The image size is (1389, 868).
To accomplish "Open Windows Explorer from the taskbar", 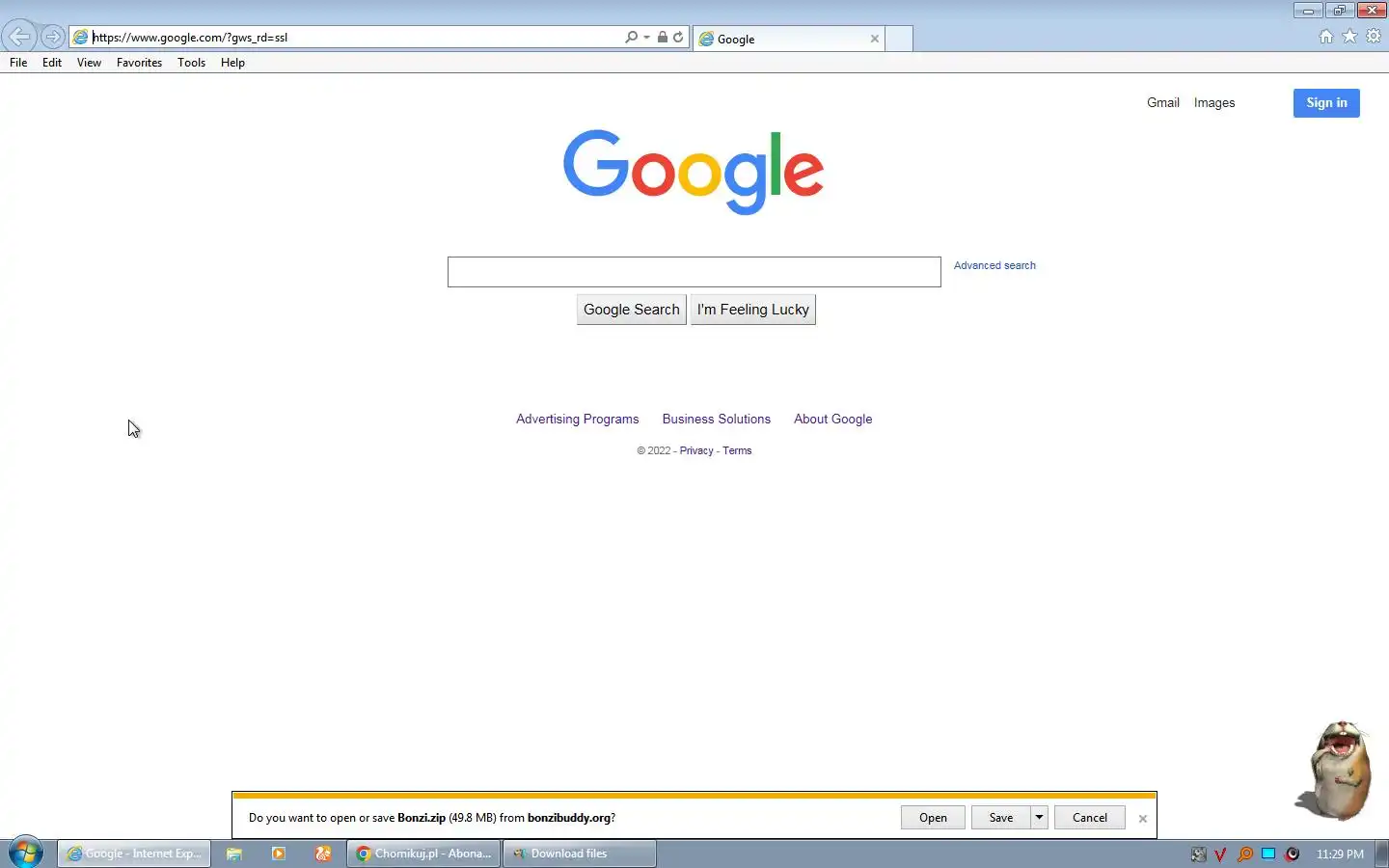I will pyautogui.click(x=234, y=854).
